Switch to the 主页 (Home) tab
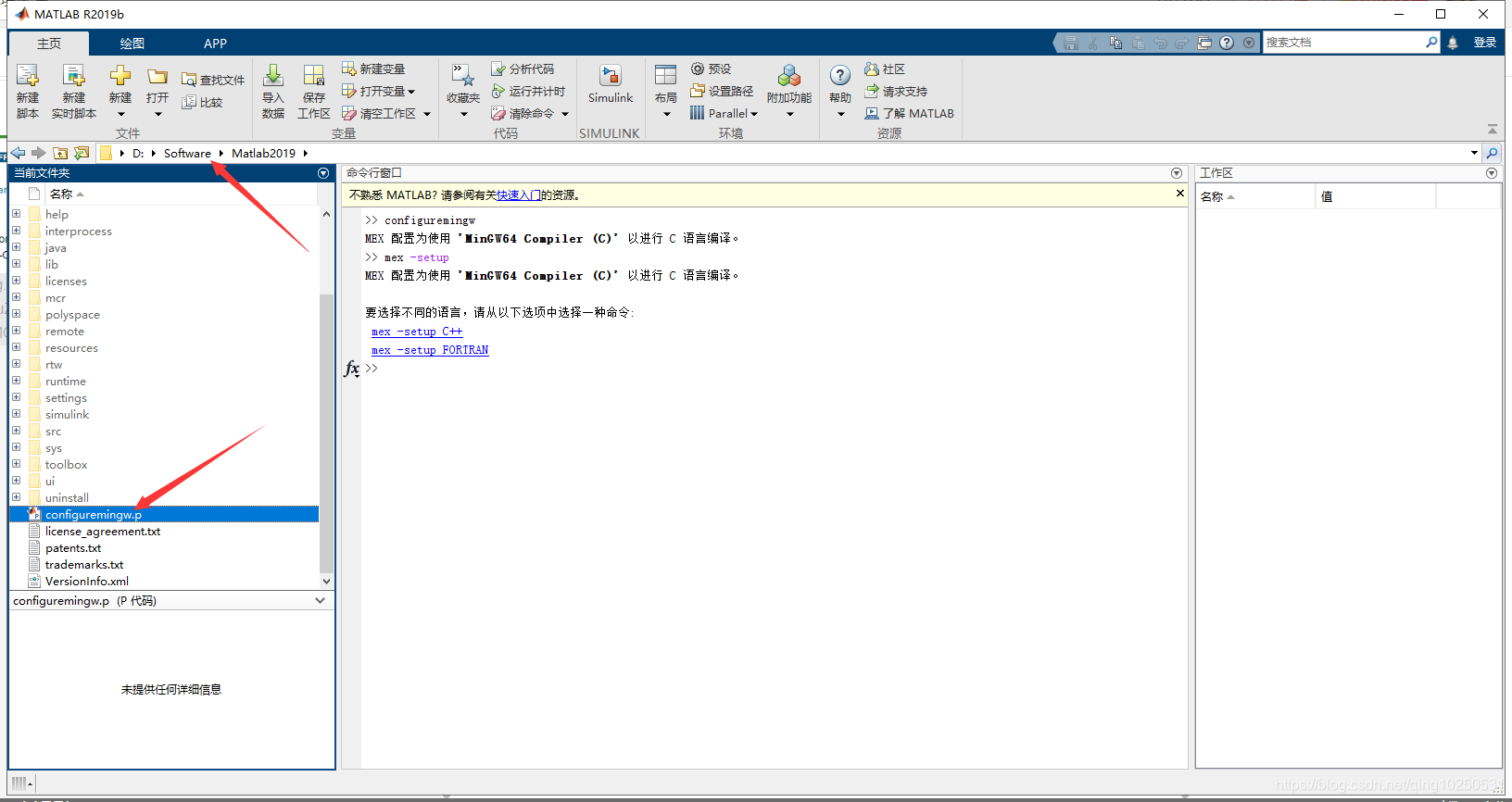The width and height of the screenshot is (1512, 802). (x=49, y=44)
